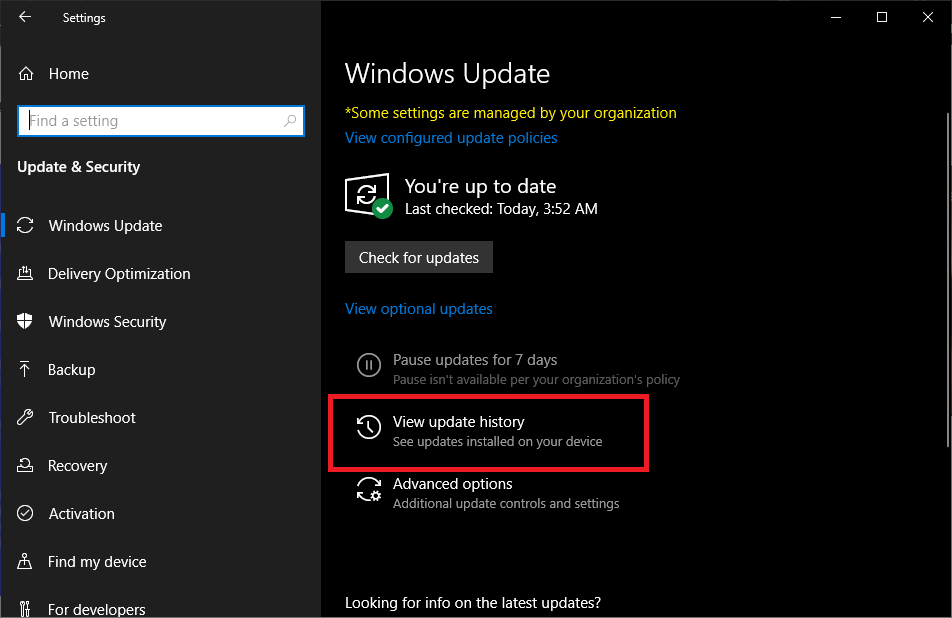Click the Home house icon

[x=26, y=73]
